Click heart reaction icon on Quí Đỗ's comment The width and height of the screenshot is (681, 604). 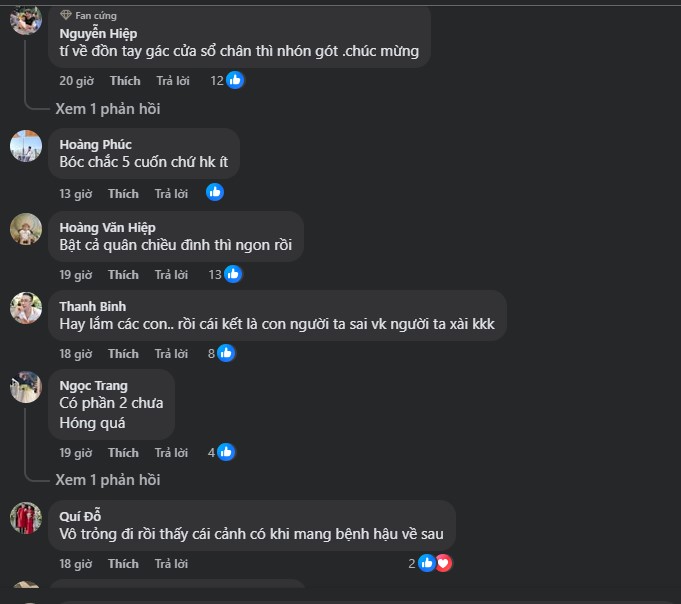(443, 563)
